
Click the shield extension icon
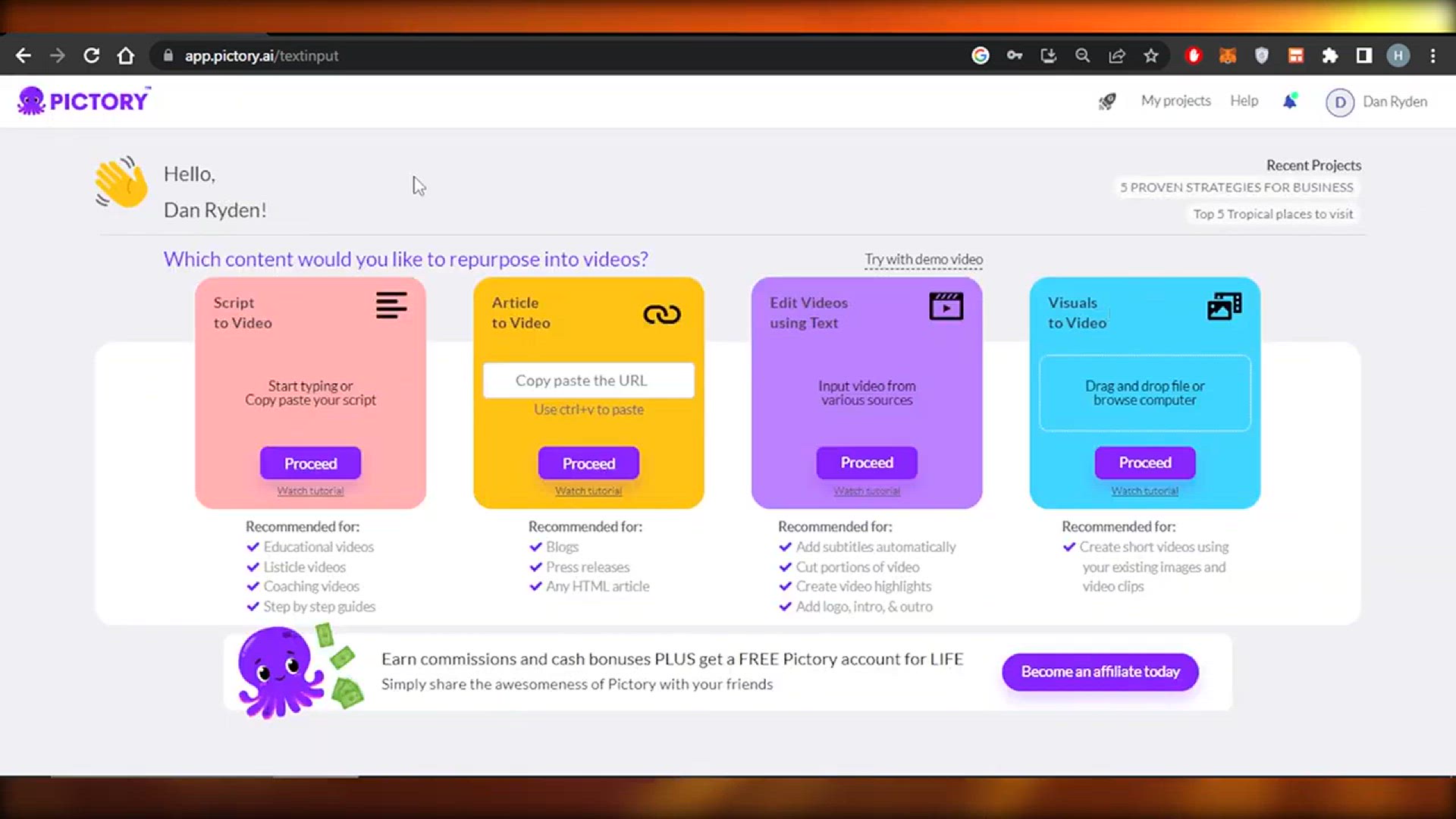[x=1262, y=55]
